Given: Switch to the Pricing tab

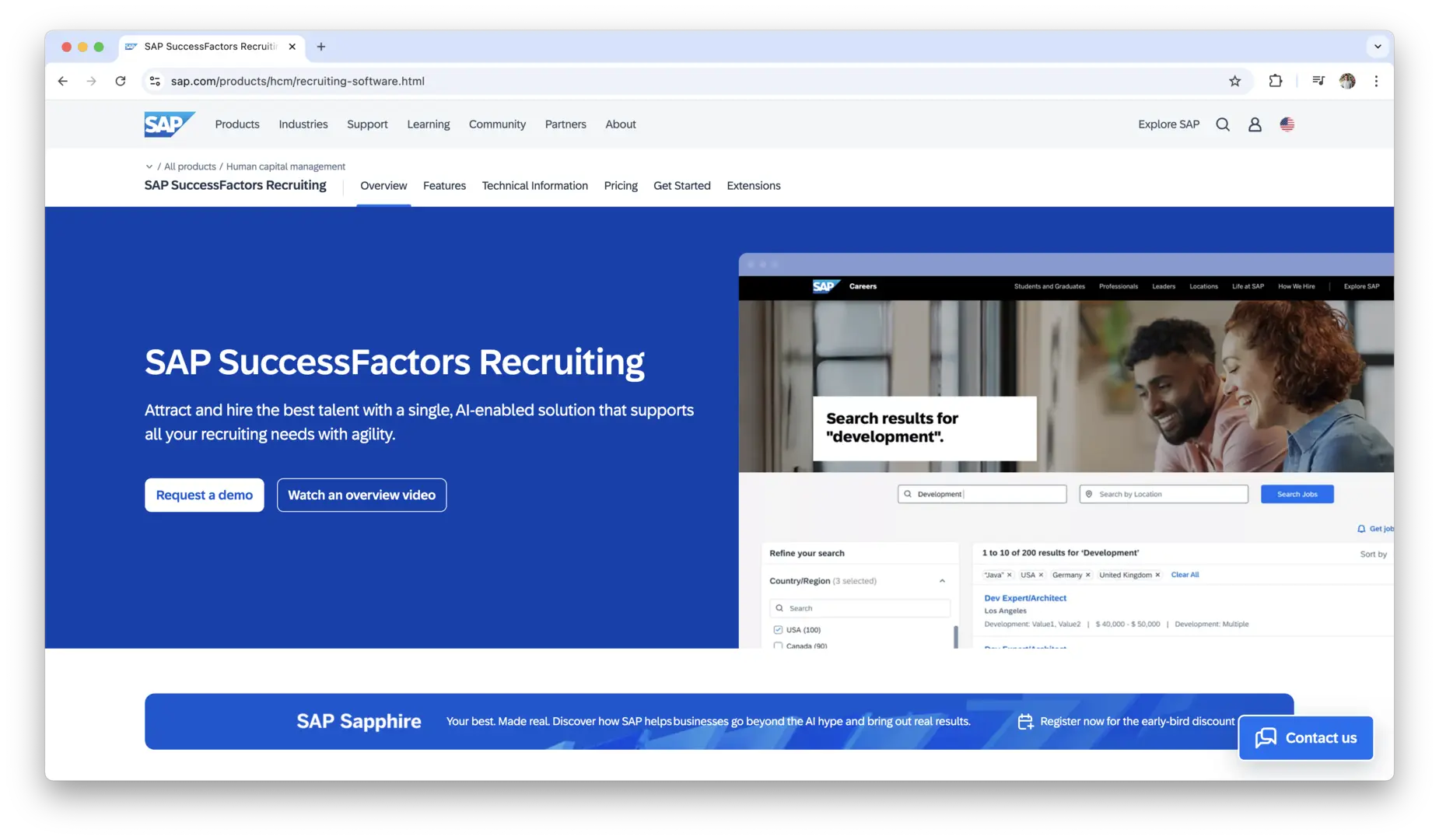Looking at the screenshot, I should coord(621,186).
